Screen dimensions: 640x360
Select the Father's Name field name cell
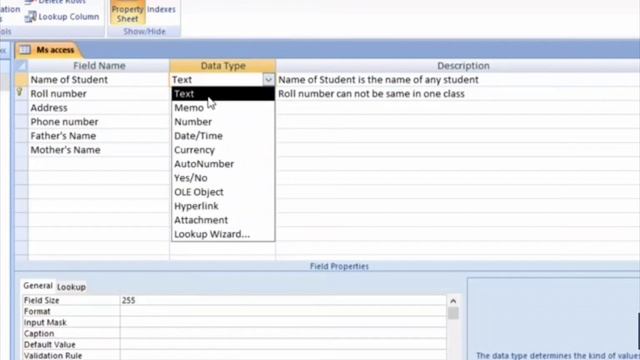(x=99, y=136)
